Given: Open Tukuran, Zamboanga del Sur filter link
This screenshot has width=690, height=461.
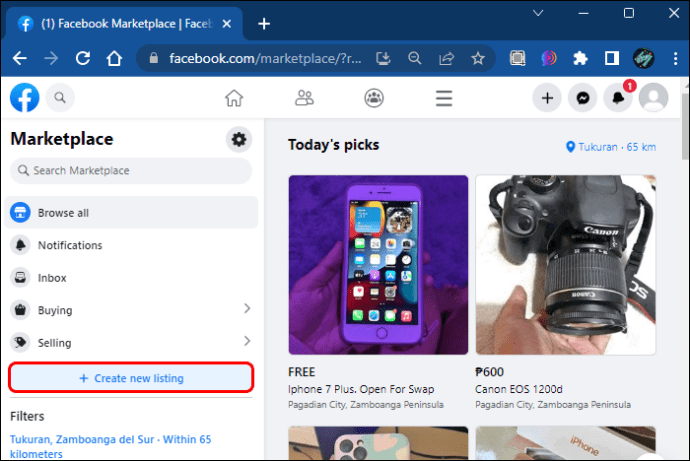Looking at the screenshot, I should tap(110, 446).
